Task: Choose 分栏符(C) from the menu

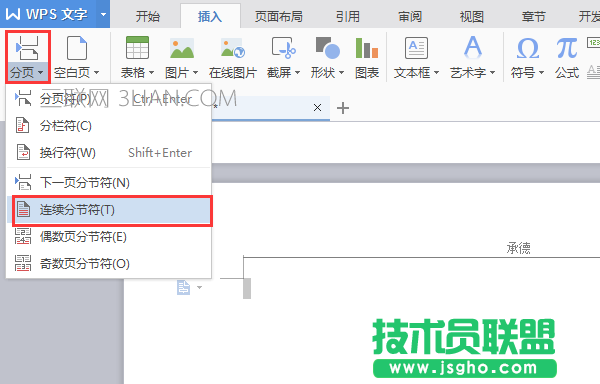Action: point(109,126)
